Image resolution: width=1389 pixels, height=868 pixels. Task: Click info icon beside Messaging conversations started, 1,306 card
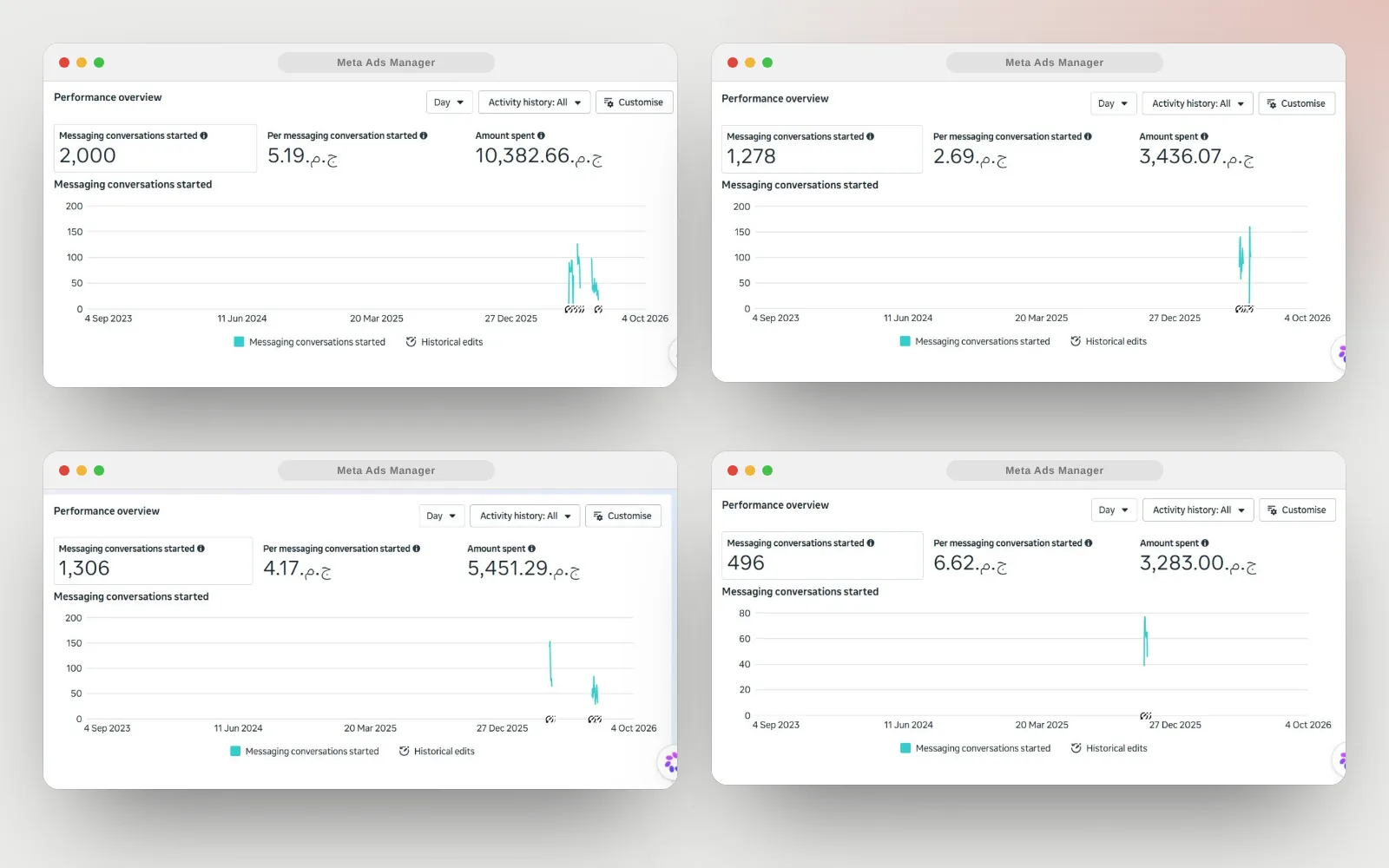point(201,549)
